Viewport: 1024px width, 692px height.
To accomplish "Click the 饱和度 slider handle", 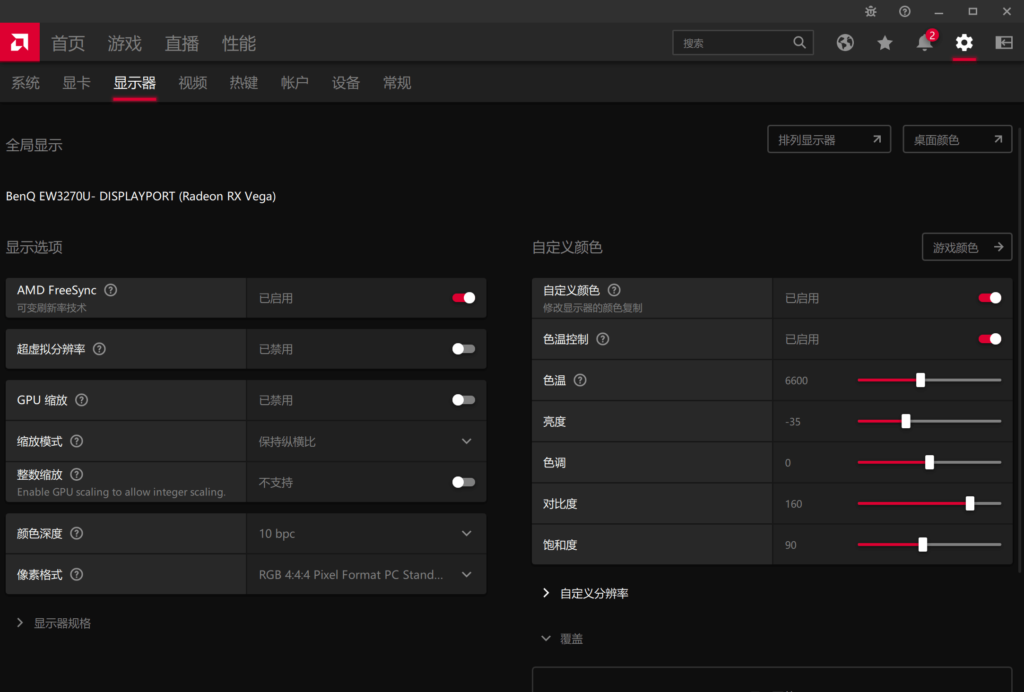I will (923, 544).
